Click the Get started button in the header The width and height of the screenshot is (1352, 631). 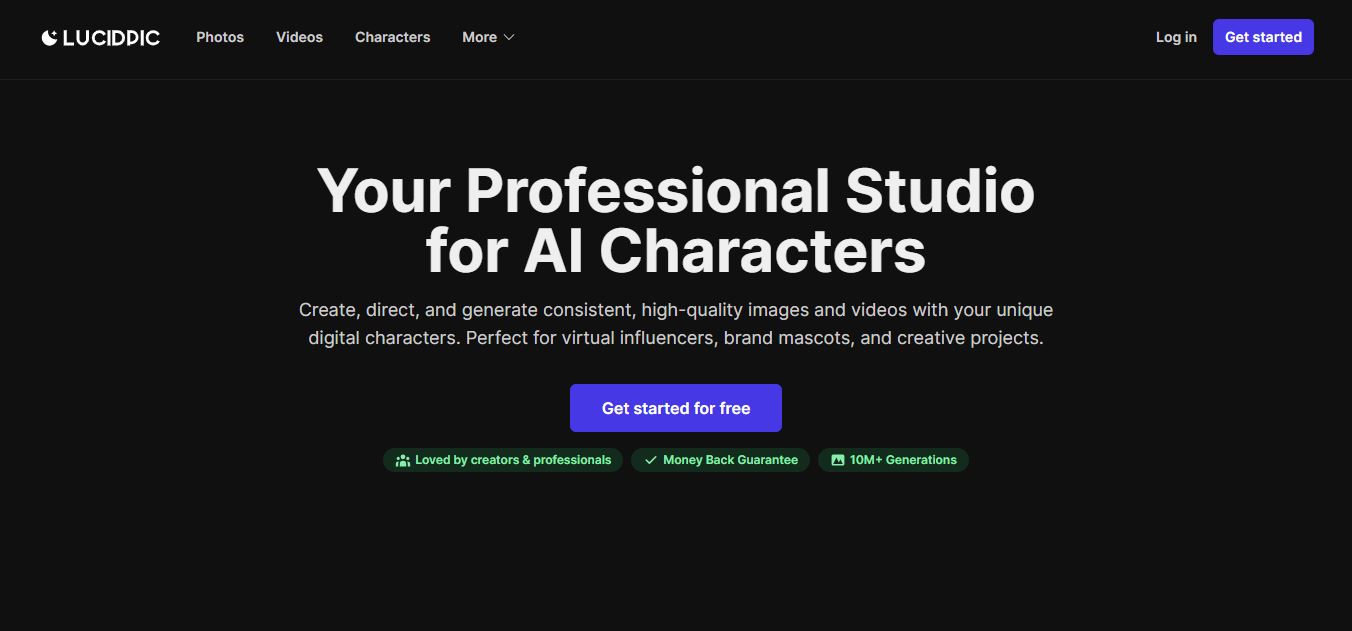[1263, 37]
